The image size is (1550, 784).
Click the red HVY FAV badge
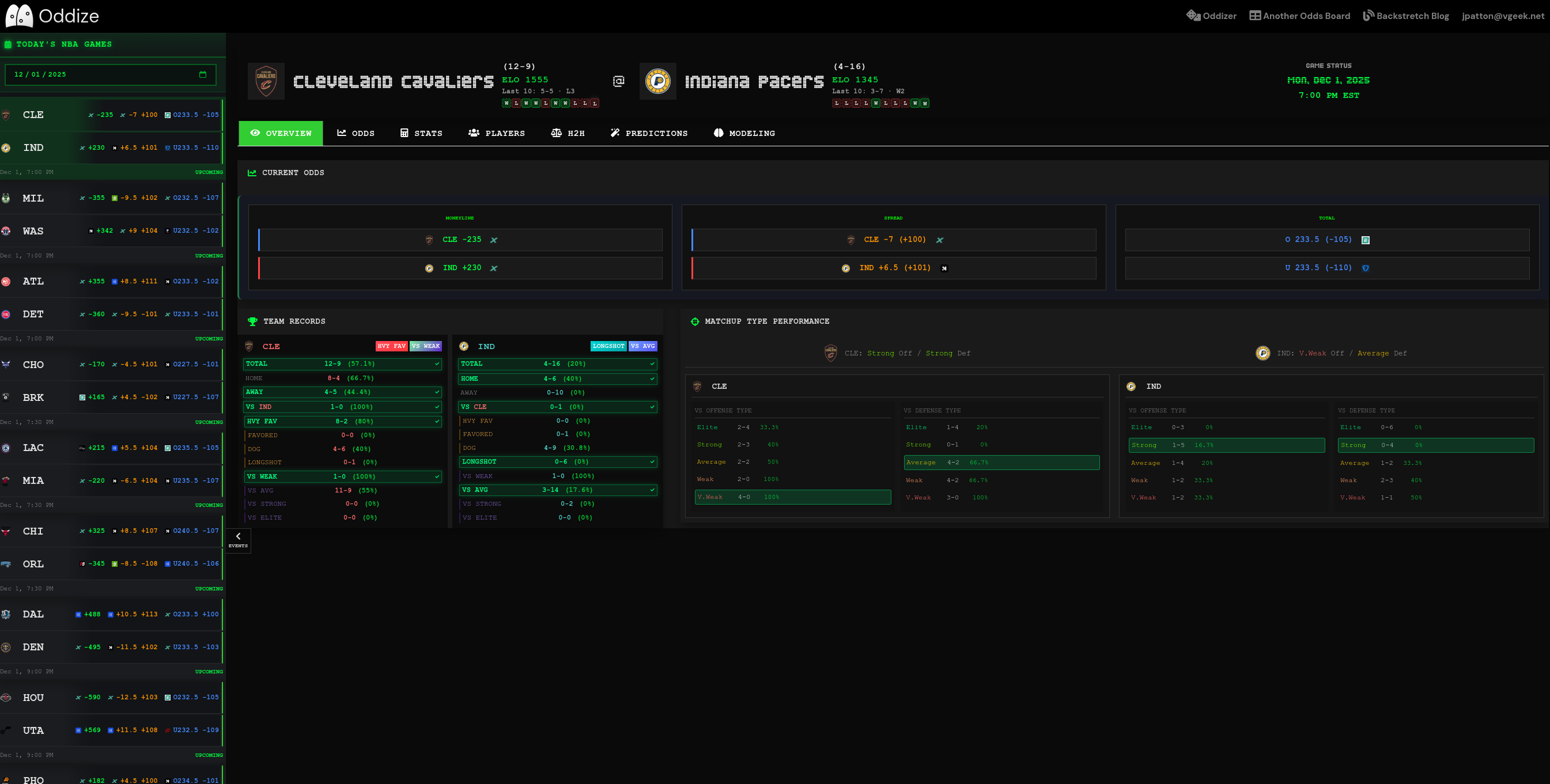click(392, 346)
